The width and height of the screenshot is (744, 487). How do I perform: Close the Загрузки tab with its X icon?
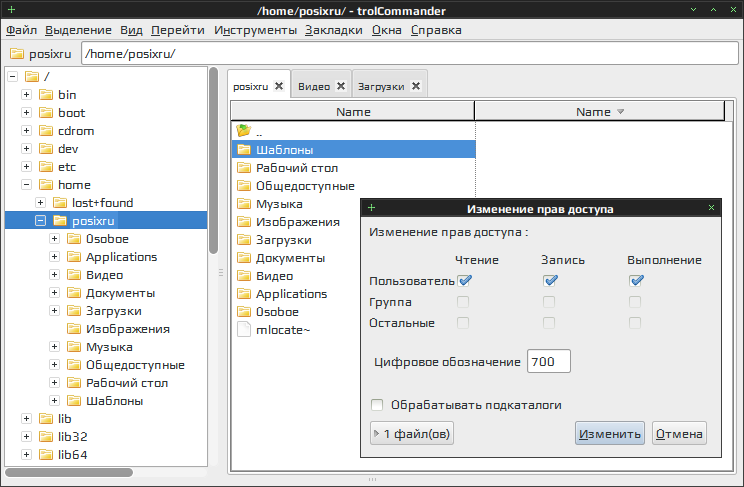(x=416, y=86)
